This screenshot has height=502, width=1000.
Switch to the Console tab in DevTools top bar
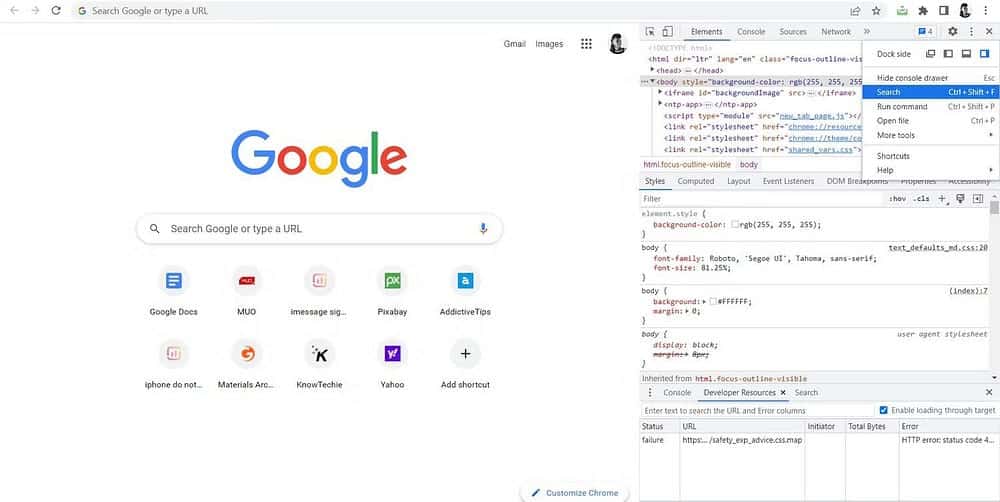pyautogui.click(x=751, y=31)
